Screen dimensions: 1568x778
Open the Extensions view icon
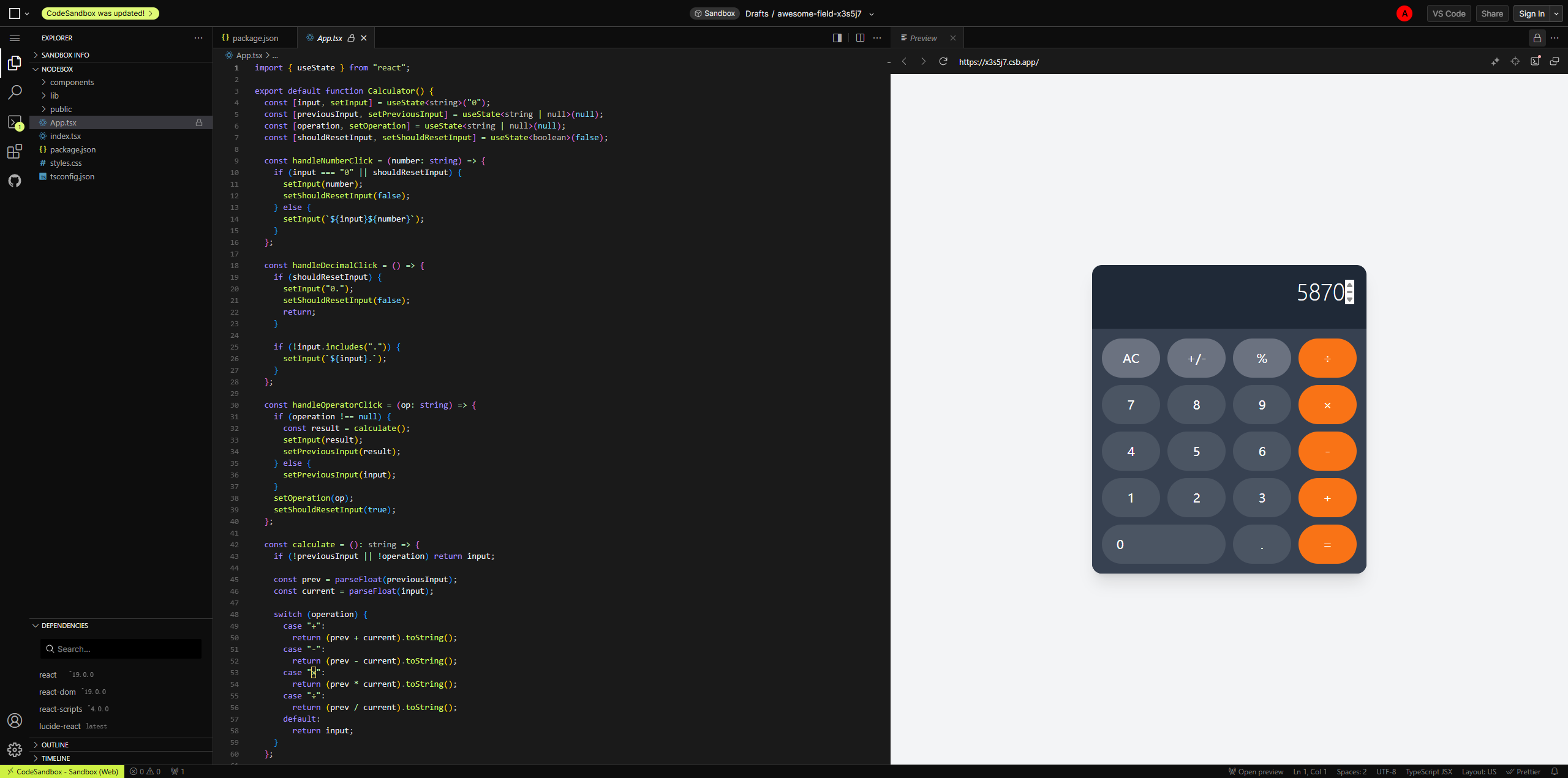(15, 151)
